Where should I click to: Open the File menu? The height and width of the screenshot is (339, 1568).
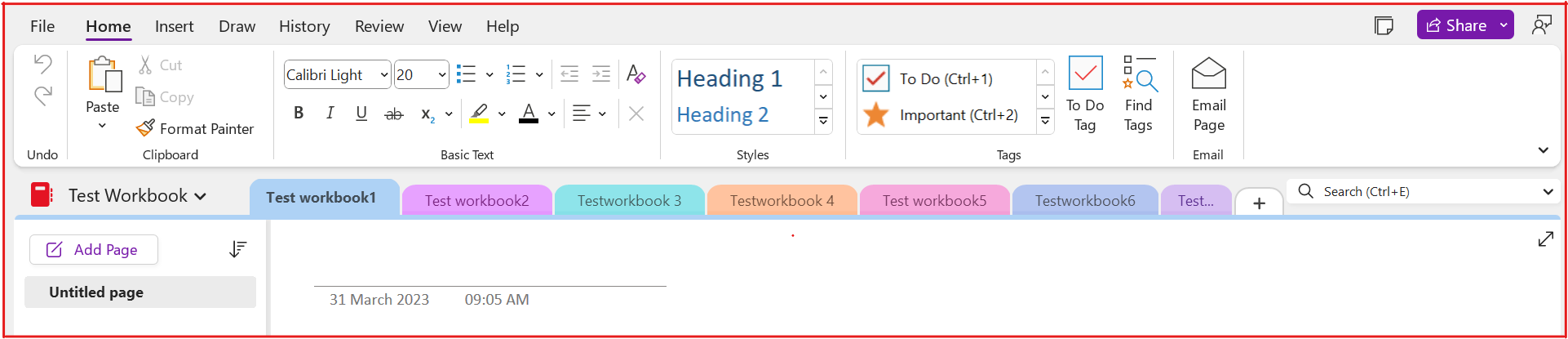coord(42,26)
